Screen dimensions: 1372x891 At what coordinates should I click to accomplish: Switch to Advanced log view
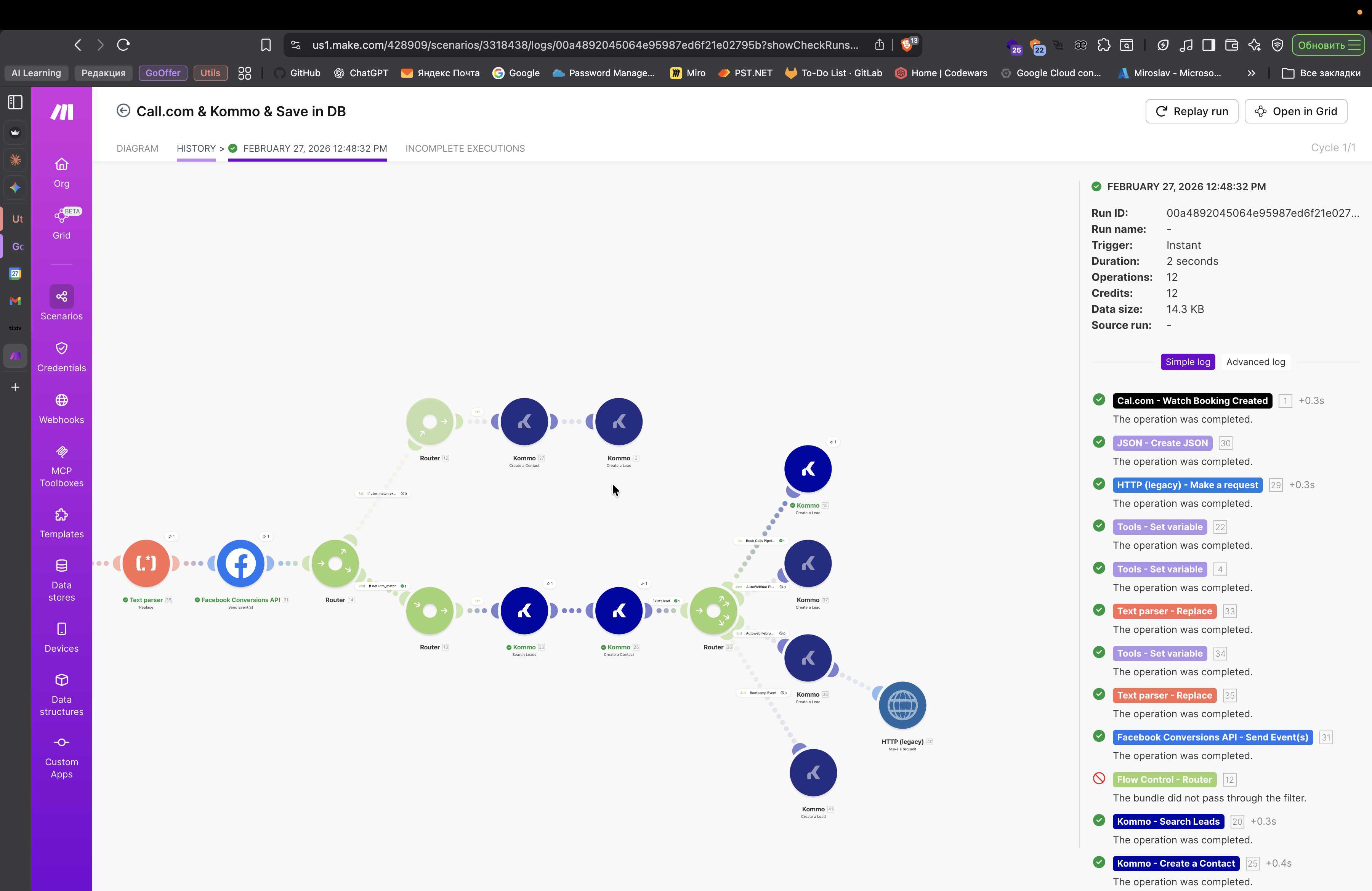pyautogui.click(x=1255, y=362)
